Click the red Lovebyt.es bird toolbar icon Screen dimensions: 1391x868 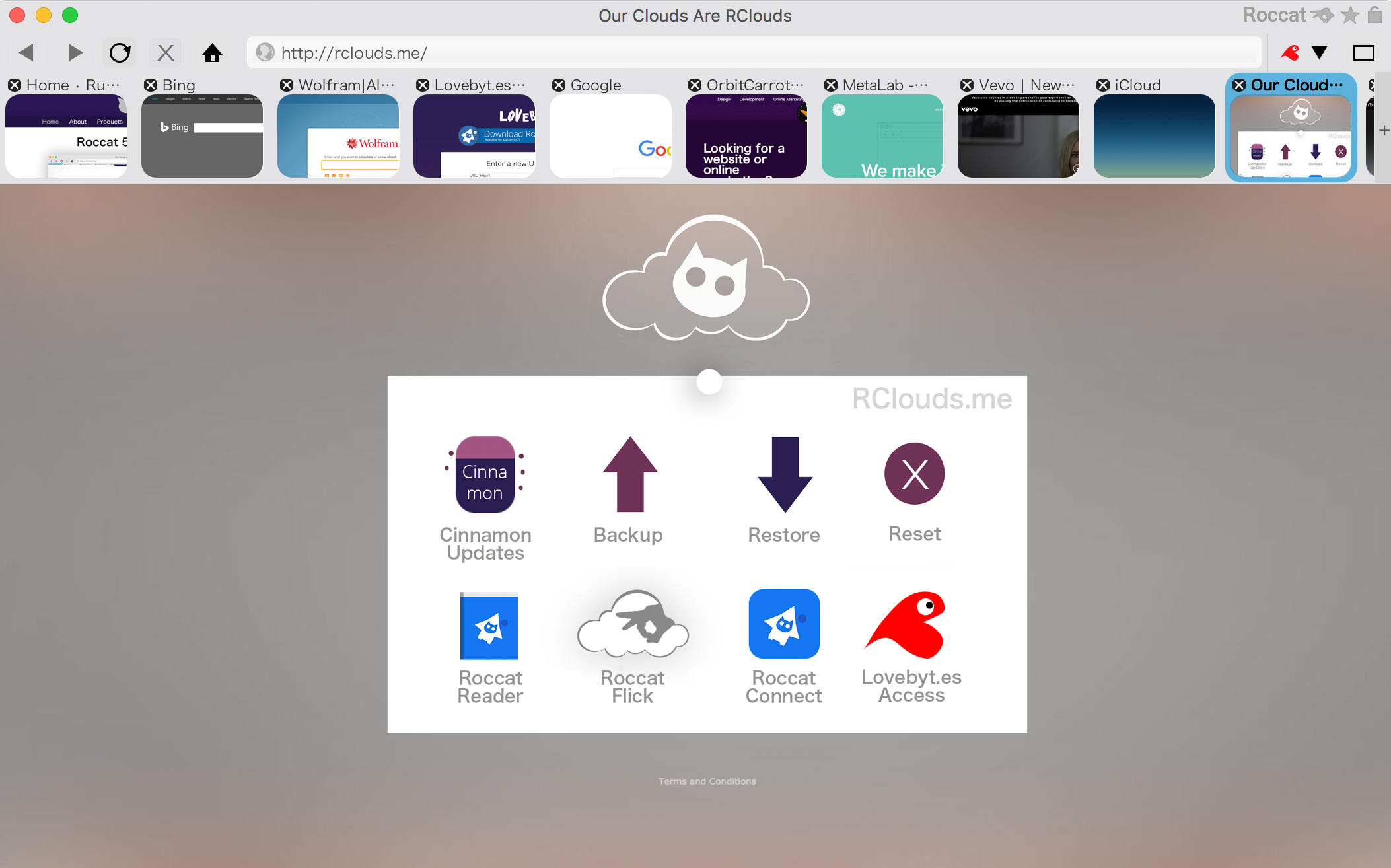[1290, 52]
